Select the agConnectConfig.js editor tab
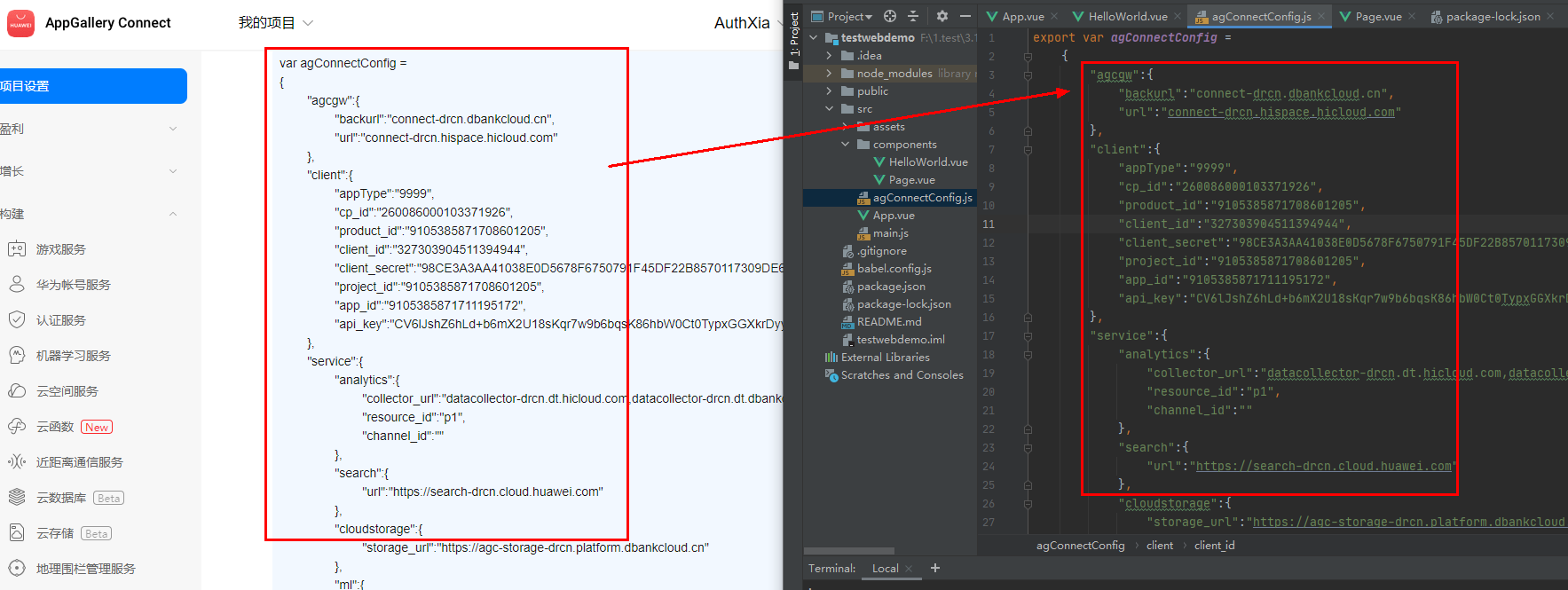This screenshot has width=1568, height=590. 1260,16
